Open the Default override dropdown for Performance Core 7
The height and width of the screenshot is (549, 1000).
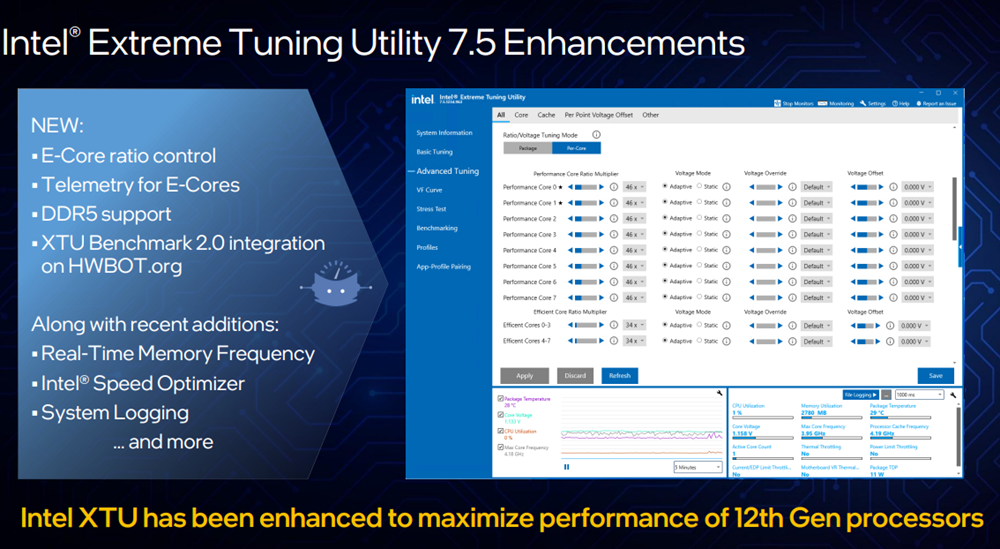click(x=816, y=298)
